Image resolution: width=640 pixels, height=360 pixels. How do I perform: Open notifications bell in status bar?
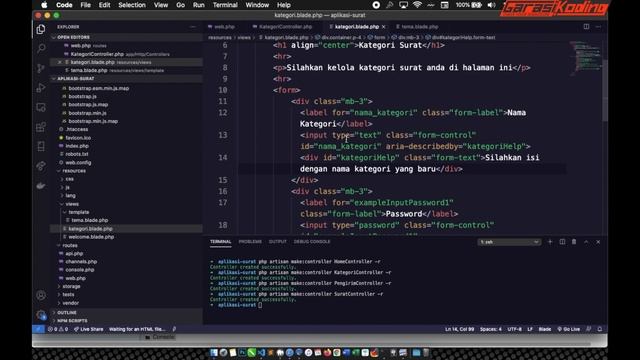pos(600,329)
